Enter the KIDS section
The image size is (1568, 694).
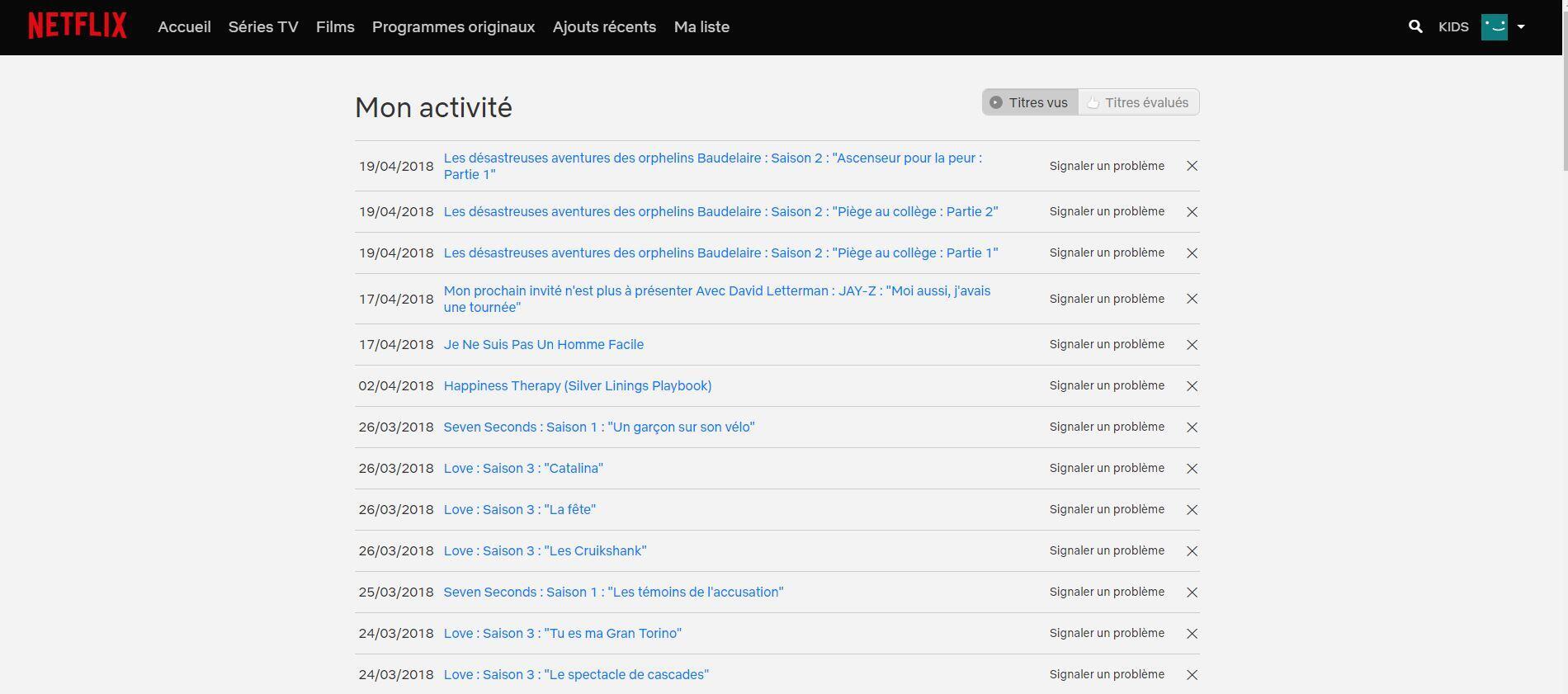point(1453,27)
